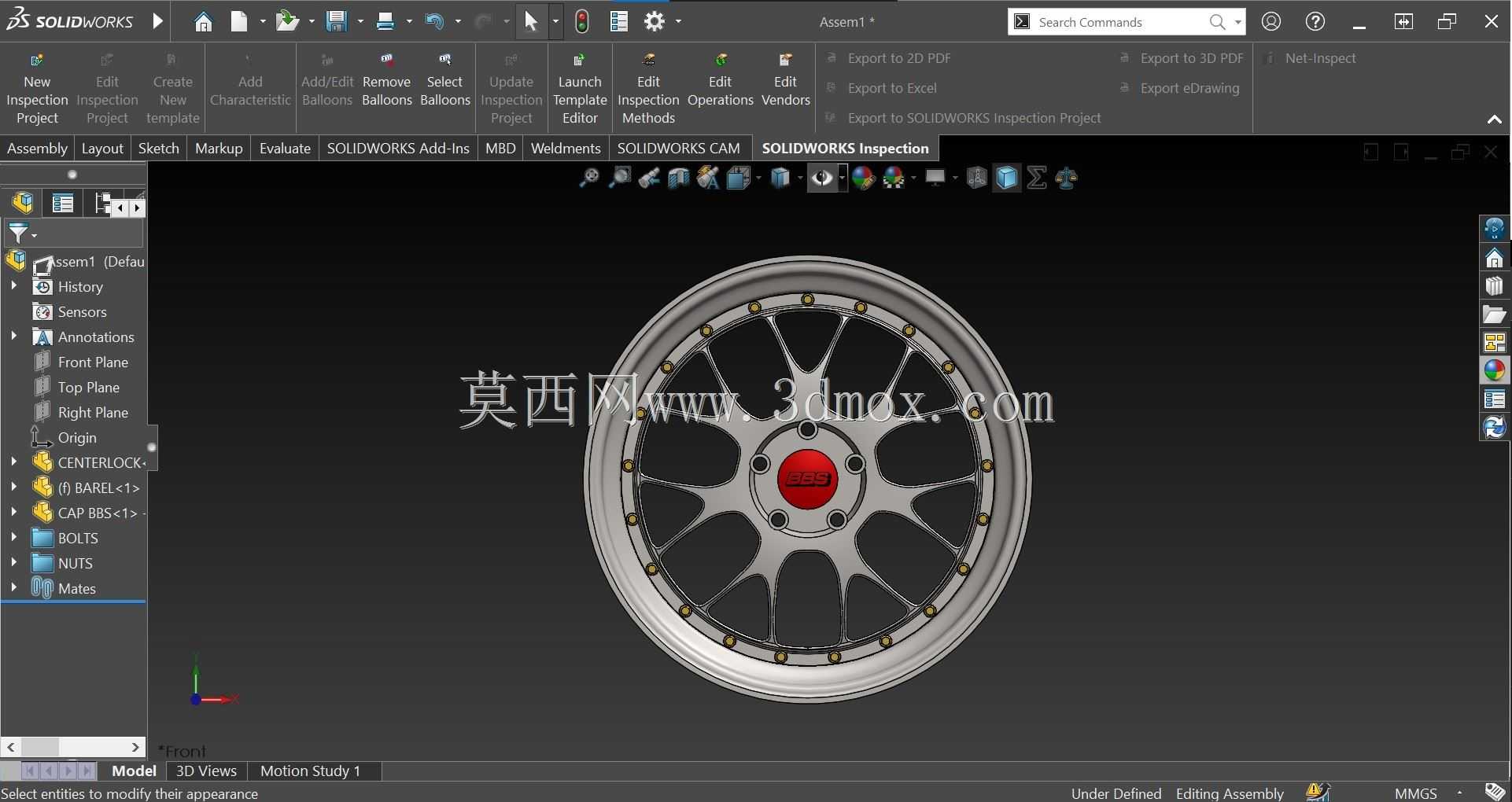Switch to the Sketch tab
The height and width of the screenshot is (802, 1512).
click(x=159, y=148)
